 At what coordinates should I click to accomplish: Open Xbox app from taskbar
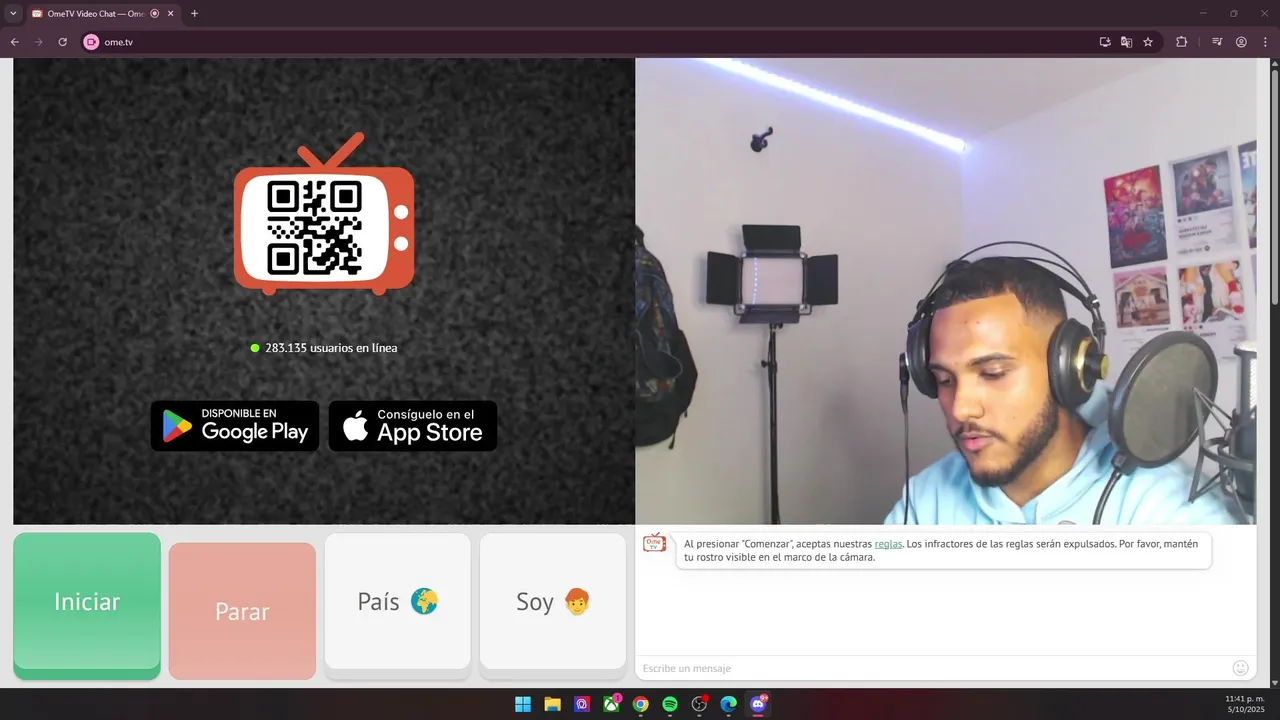(611, 704)
